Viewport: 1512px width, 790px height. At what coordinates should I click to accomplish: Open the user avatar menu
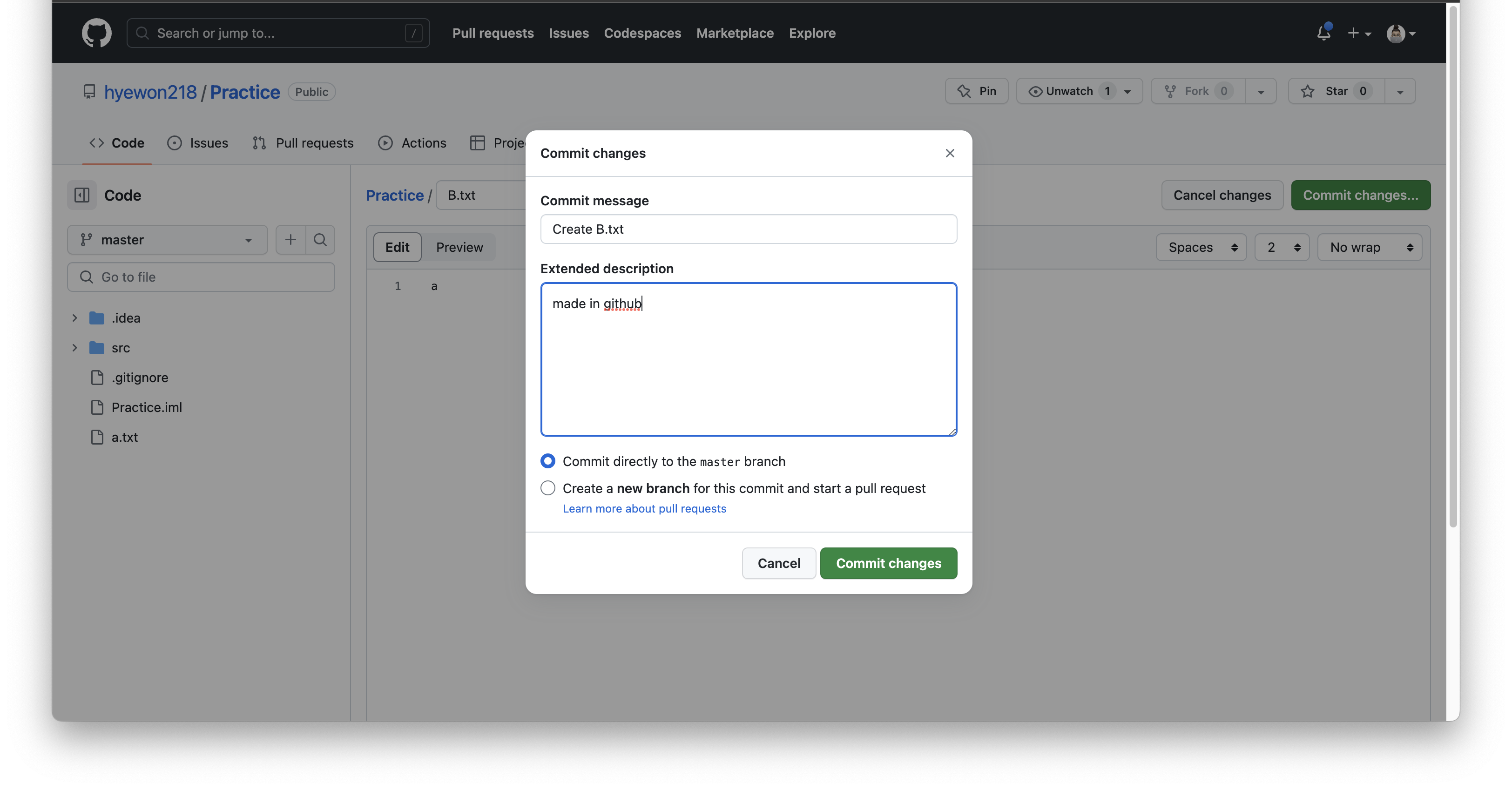click(1400, 34)
